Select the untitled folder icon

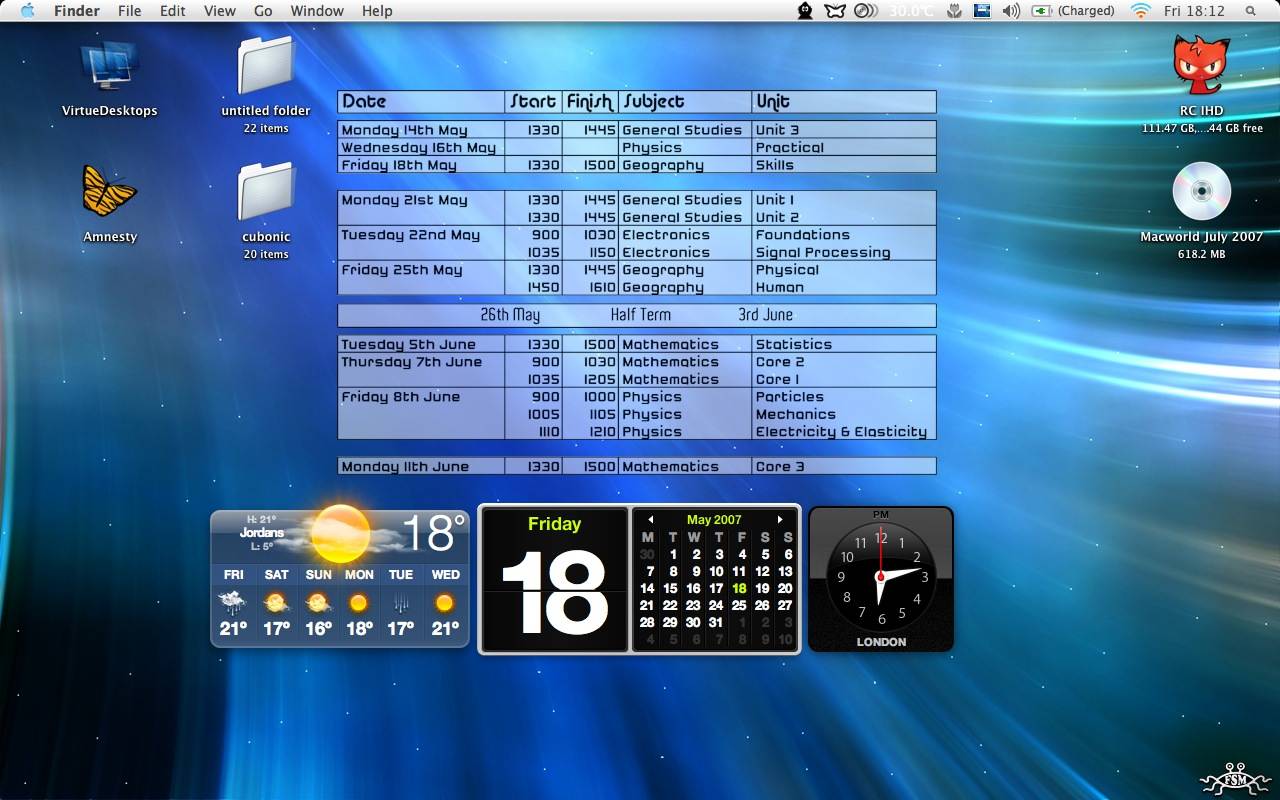(x=266, y=67)
